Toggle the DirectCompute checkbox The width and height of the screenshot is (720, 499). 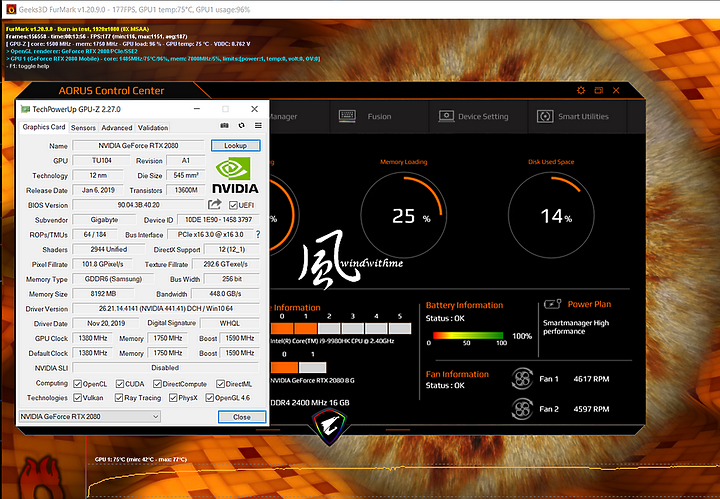point(157,384)
